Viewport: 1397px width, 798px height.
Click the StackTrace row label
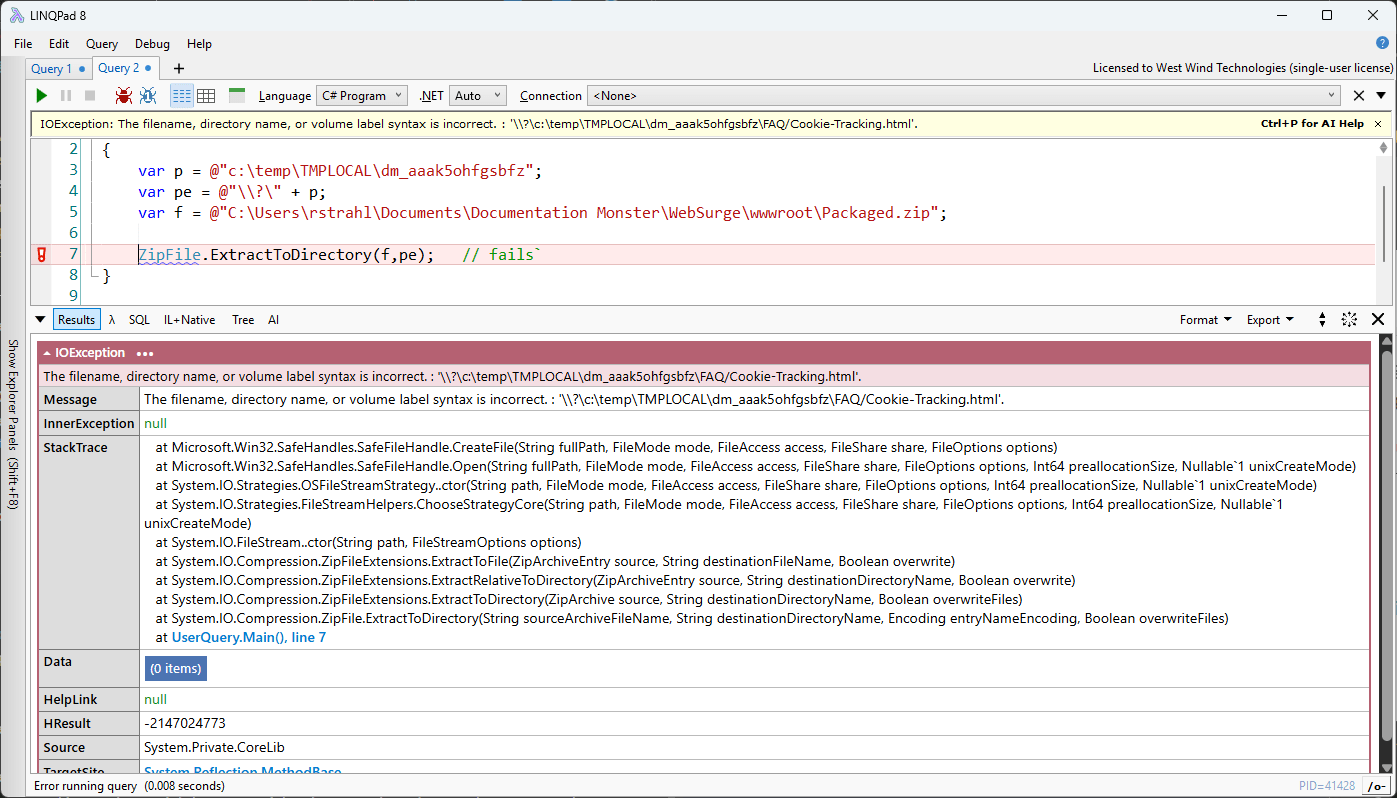(75, 447)
